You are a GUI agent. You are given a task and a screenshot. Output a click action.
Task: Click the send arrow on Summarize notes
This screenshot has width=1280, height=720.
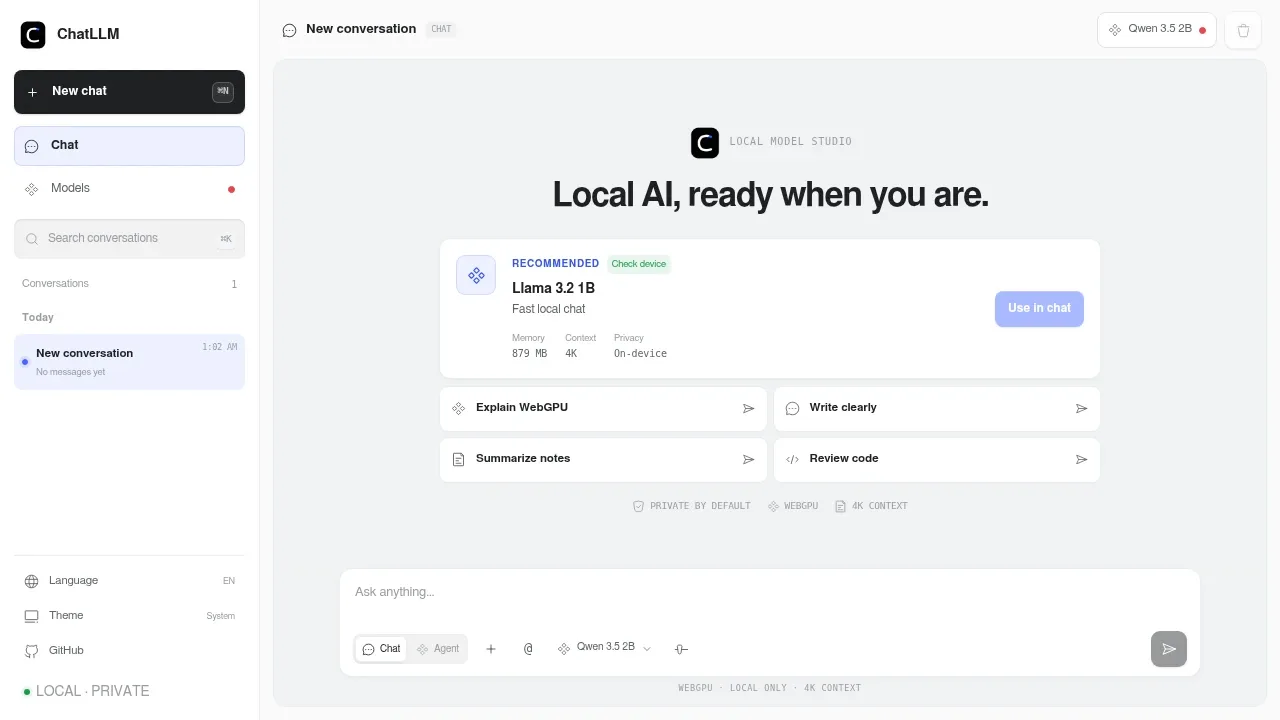(x=748, y=460)
